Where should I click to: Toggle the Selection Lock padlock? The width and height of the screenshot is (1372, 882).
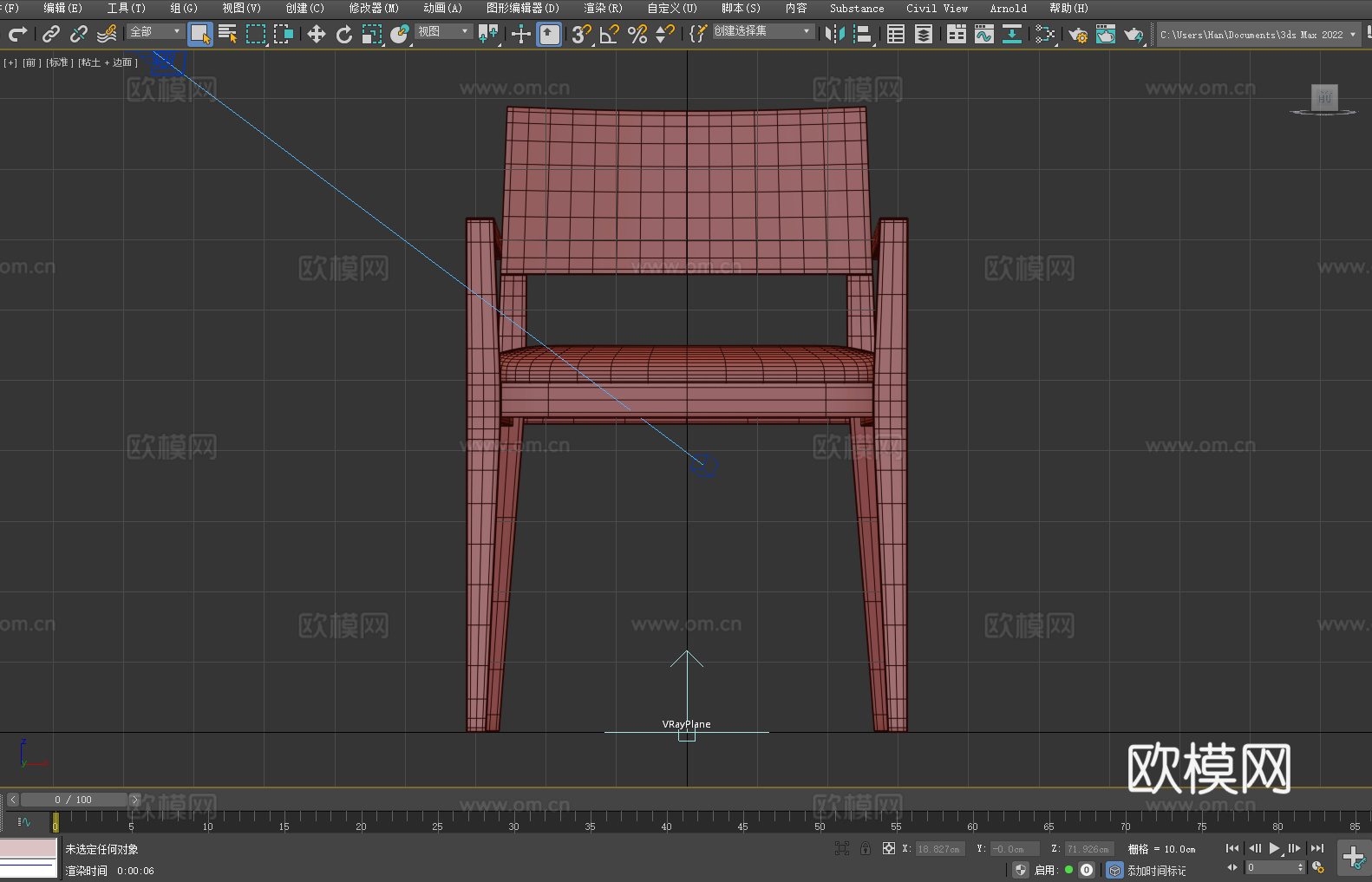(866, 848)
